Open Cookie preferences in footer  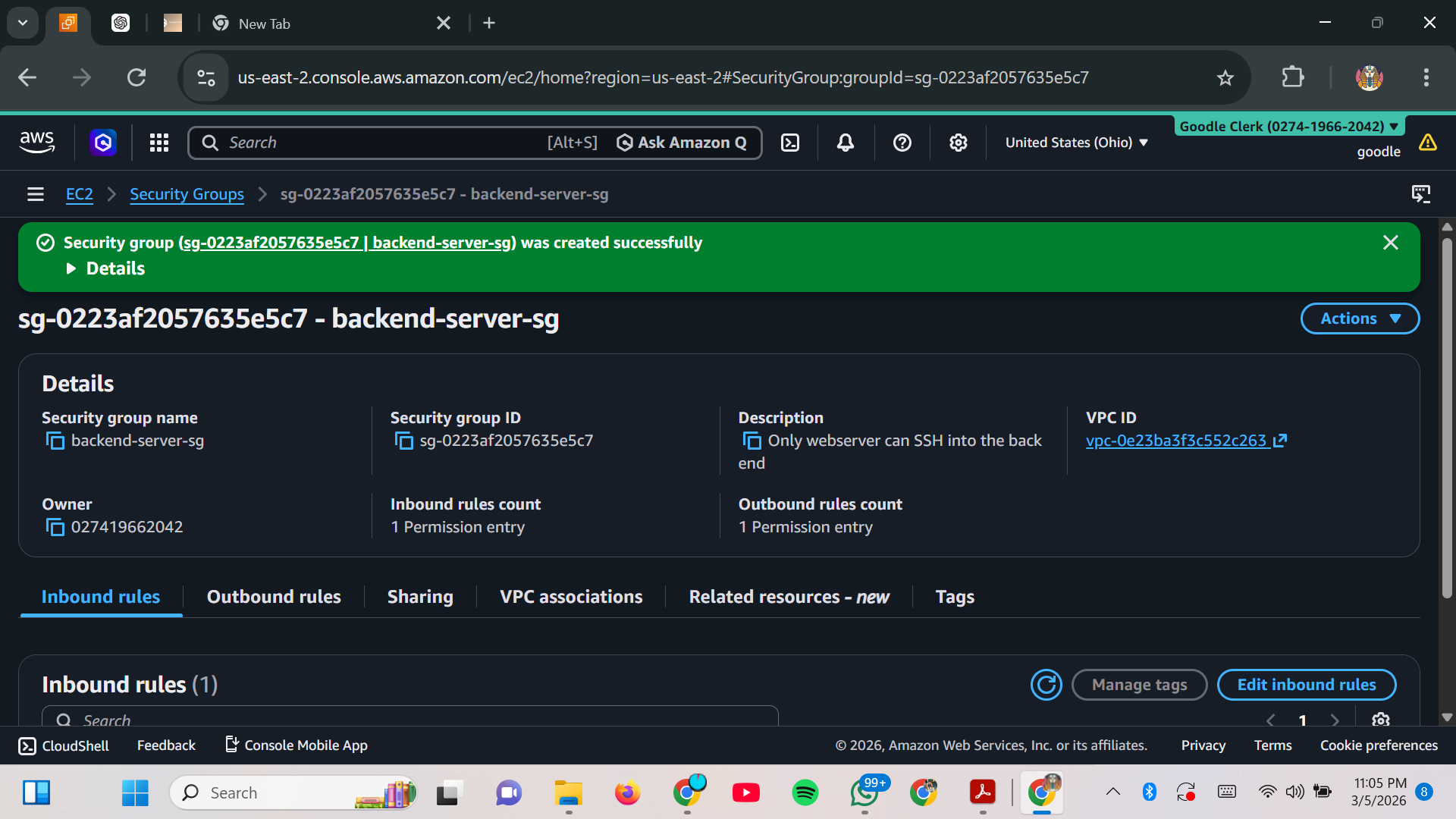pyautogui.click(x=1379, y=745)
